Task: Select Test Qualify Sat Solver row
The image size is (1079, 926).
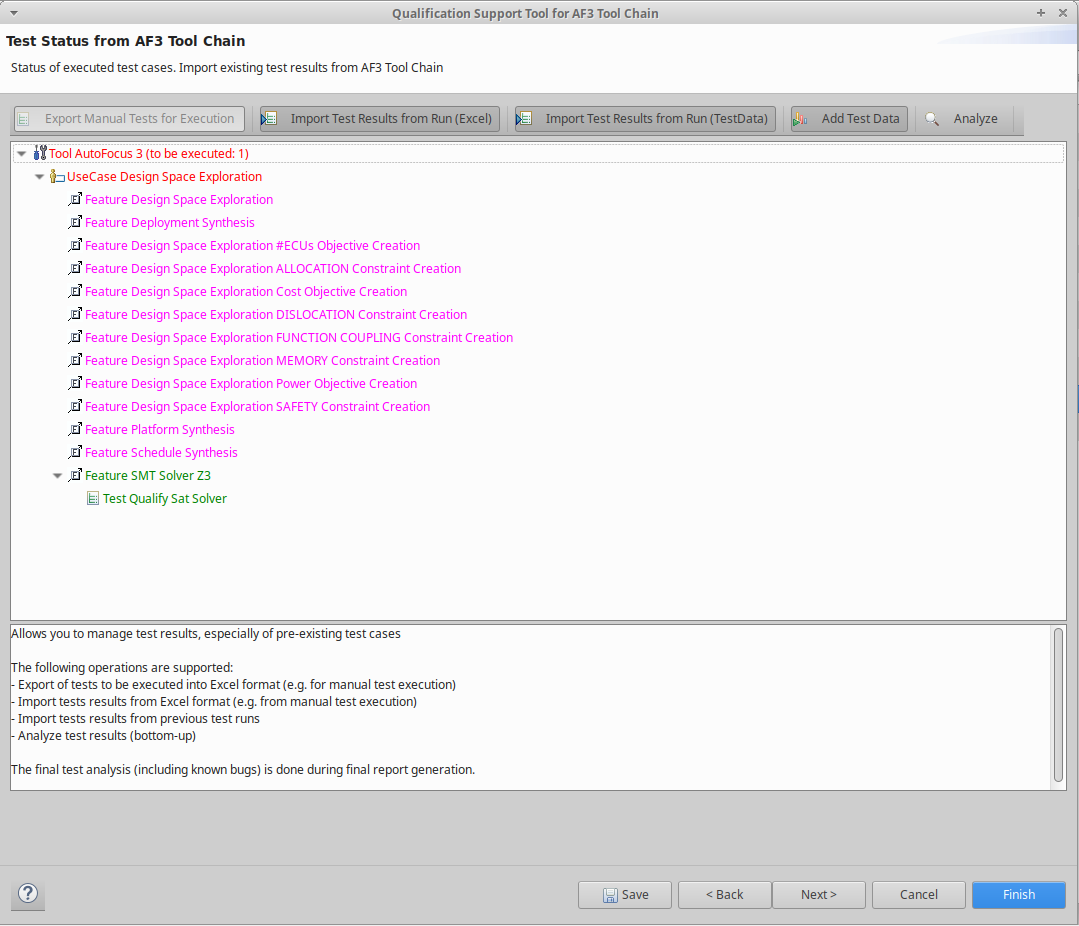Action: tap(165, 499)
